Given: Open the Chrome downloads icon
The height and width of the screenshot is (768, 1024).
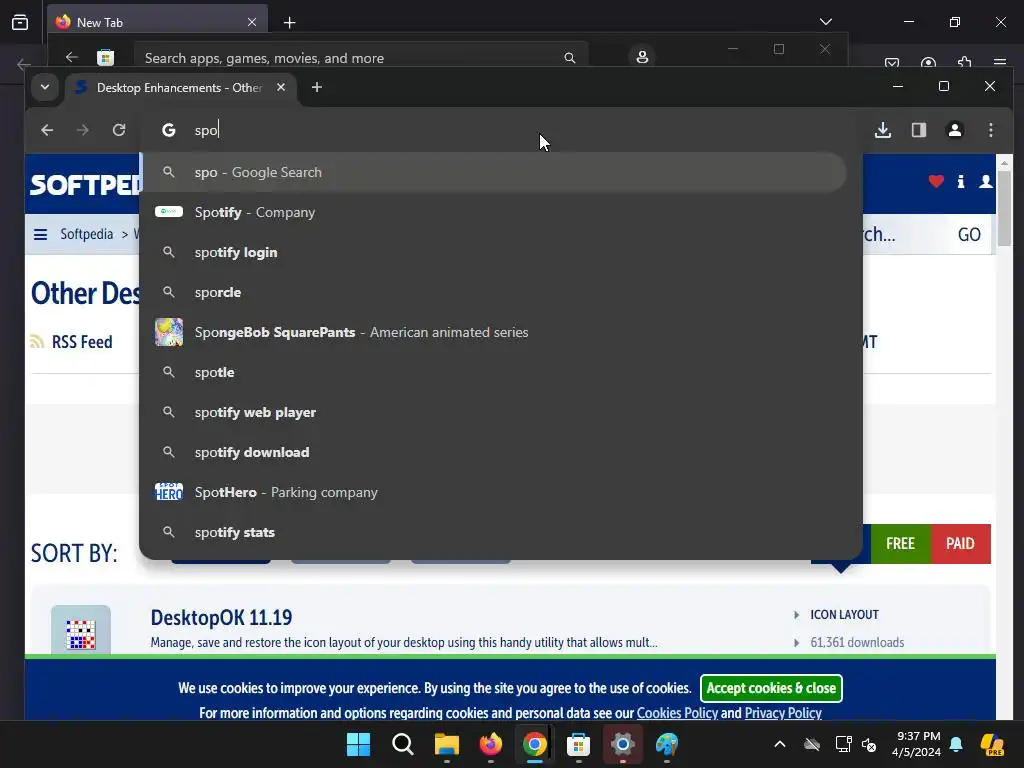Looking at the screenshot, I should (x=883, y=130).
